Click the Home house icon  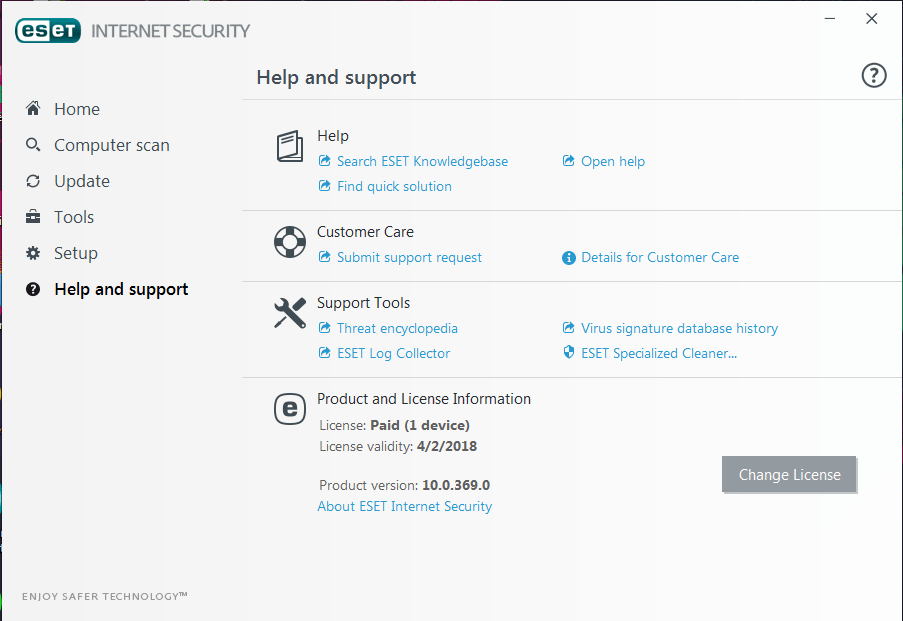coord(33,108)
